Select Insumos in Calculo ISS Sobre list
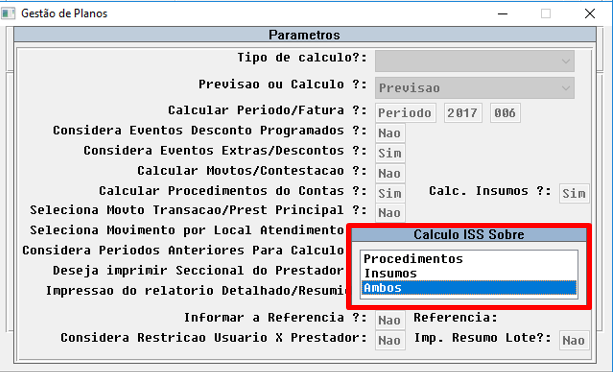 (x=469, y=273)
